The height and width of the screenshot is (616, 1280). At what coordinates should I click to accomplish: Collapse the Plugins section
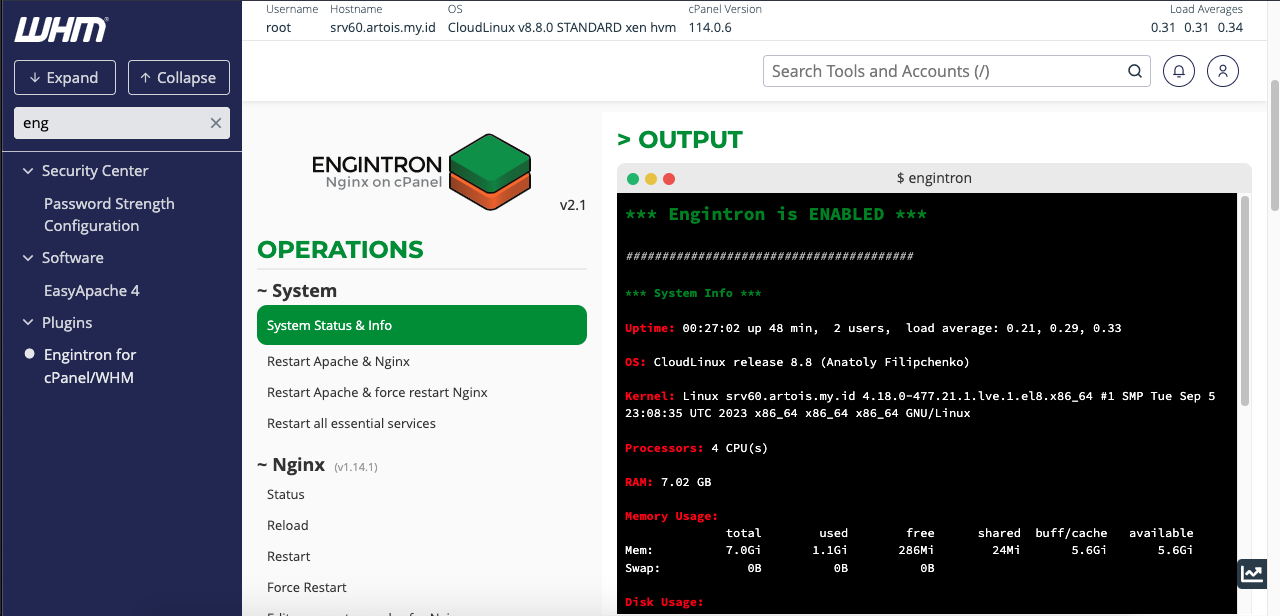(28, 323)
